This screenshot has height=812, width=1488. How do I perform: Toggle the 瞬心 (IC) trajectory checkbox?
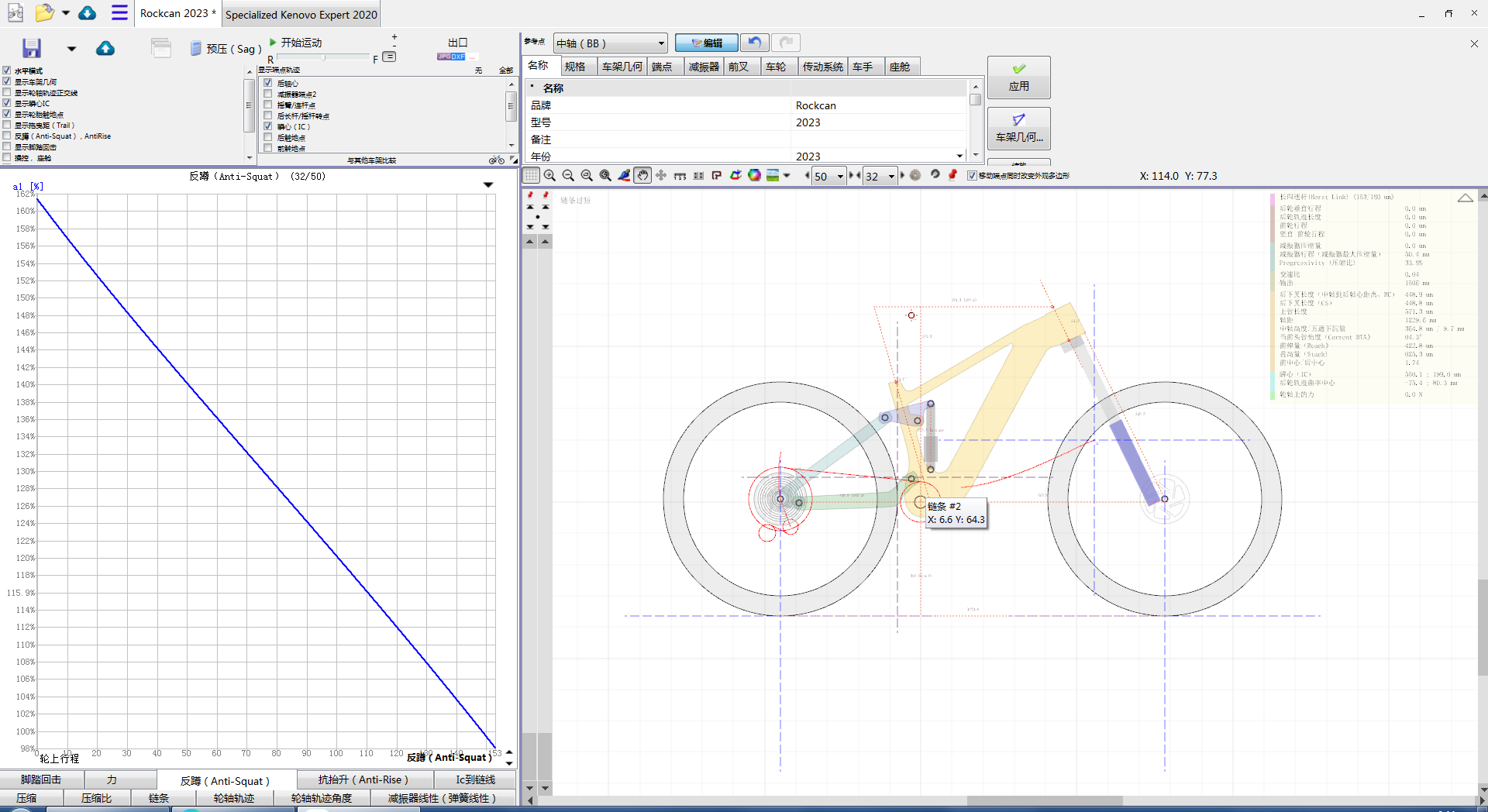[x=268, y=126]
